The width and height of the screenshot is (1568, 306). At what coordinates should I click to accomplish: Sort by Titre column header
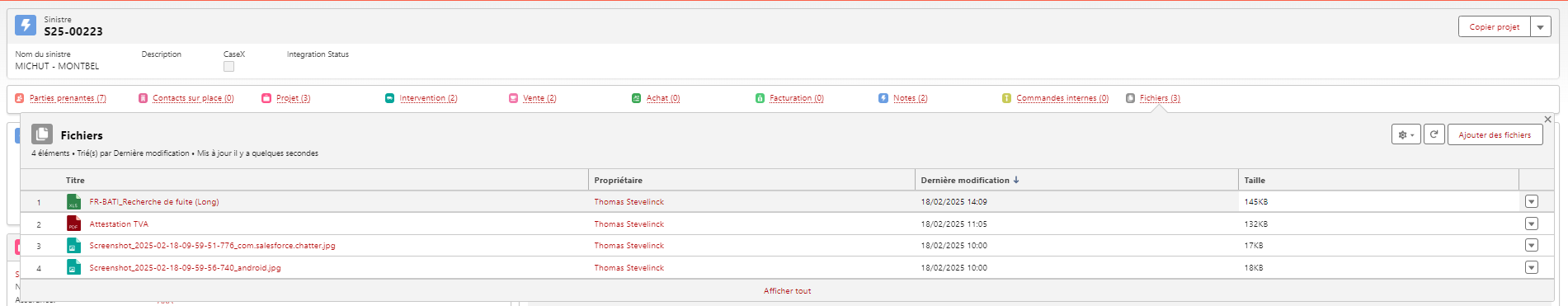click(x=75, y=180)
